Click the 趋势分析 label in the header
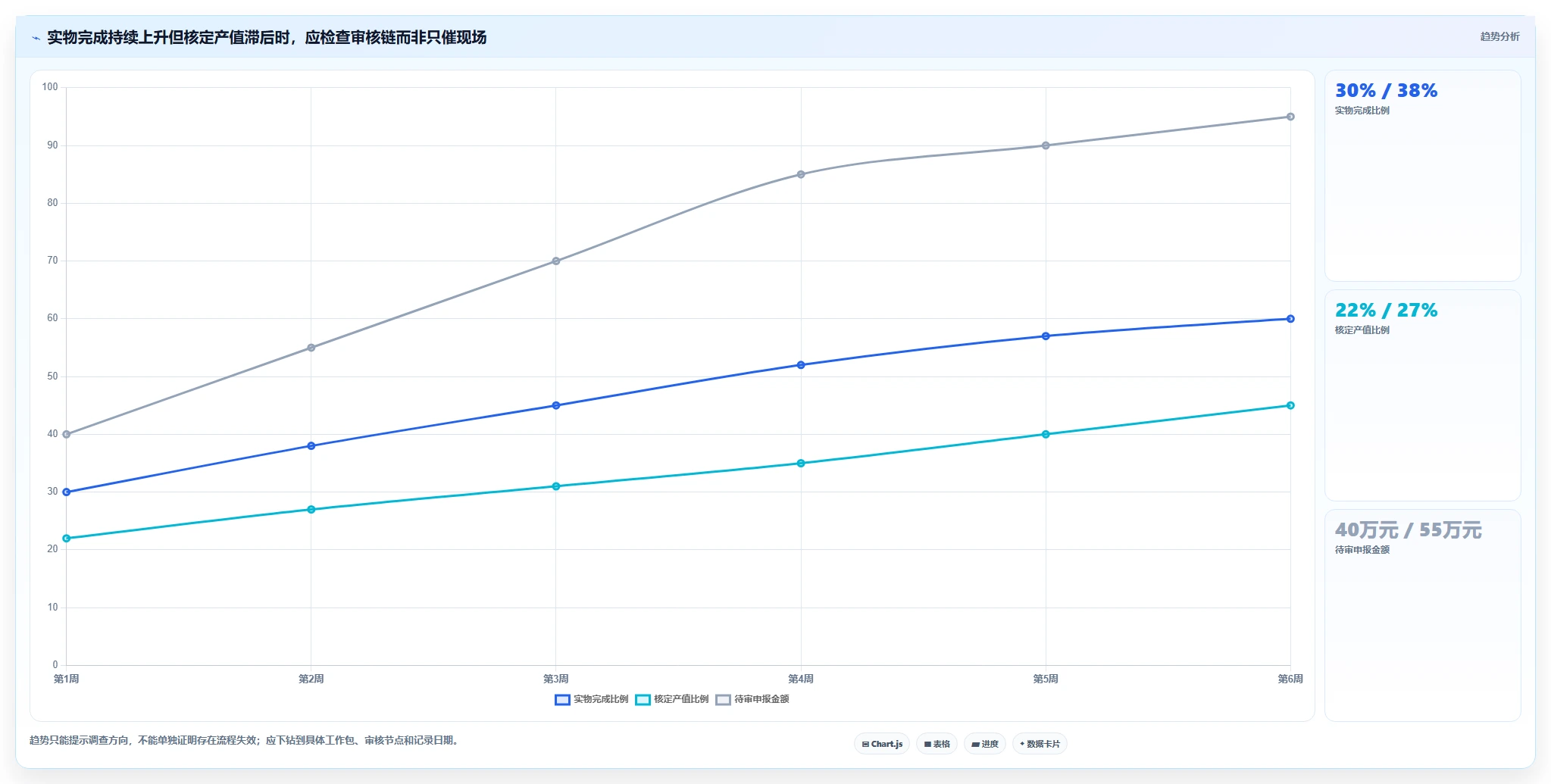This screenshot has height=784, width=1551. pyautogui.click(x=1499, y=36)
